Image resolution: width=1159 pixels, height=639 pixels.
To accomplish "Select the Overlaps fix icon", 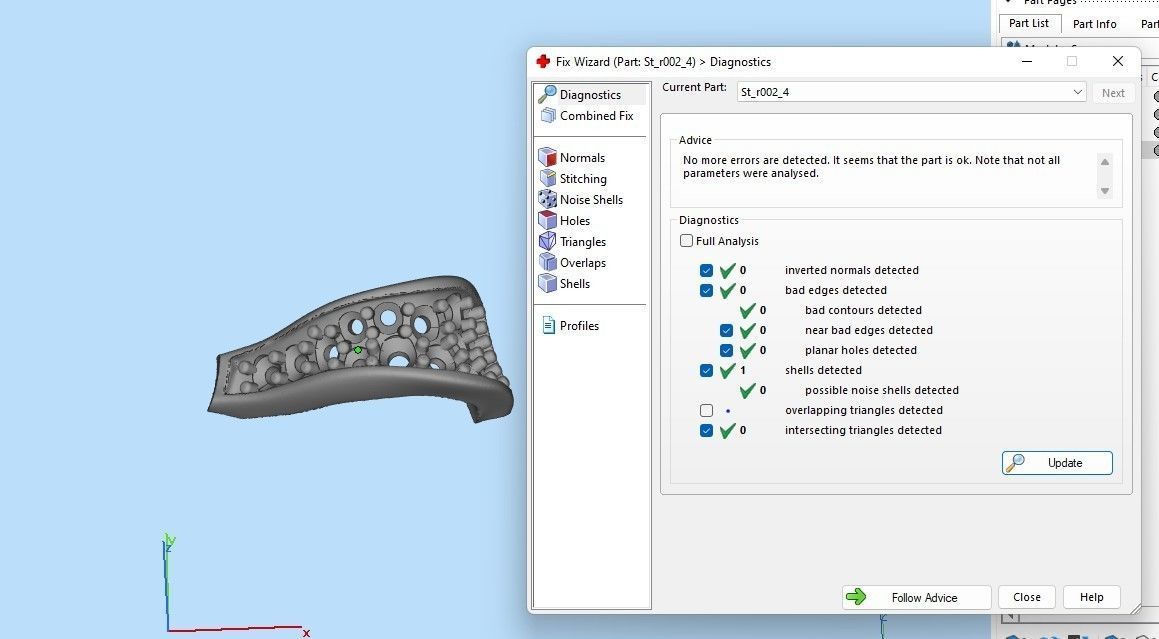I will click(548, 262).
